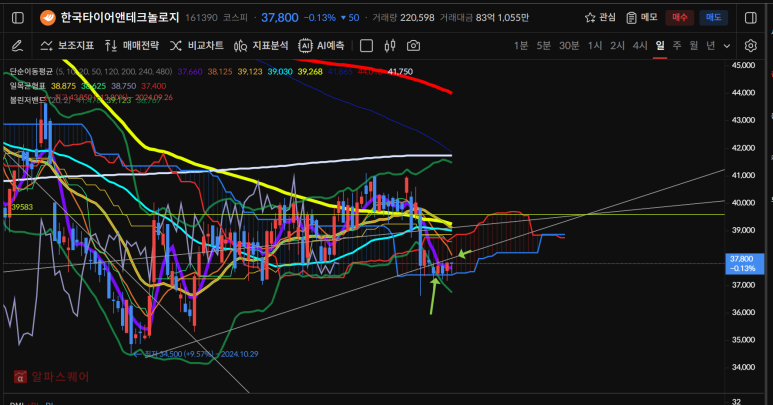Screen dimensions: 773x405
Task: Click 단순이동평균 indicator label
Action: [x=31, y=72]
